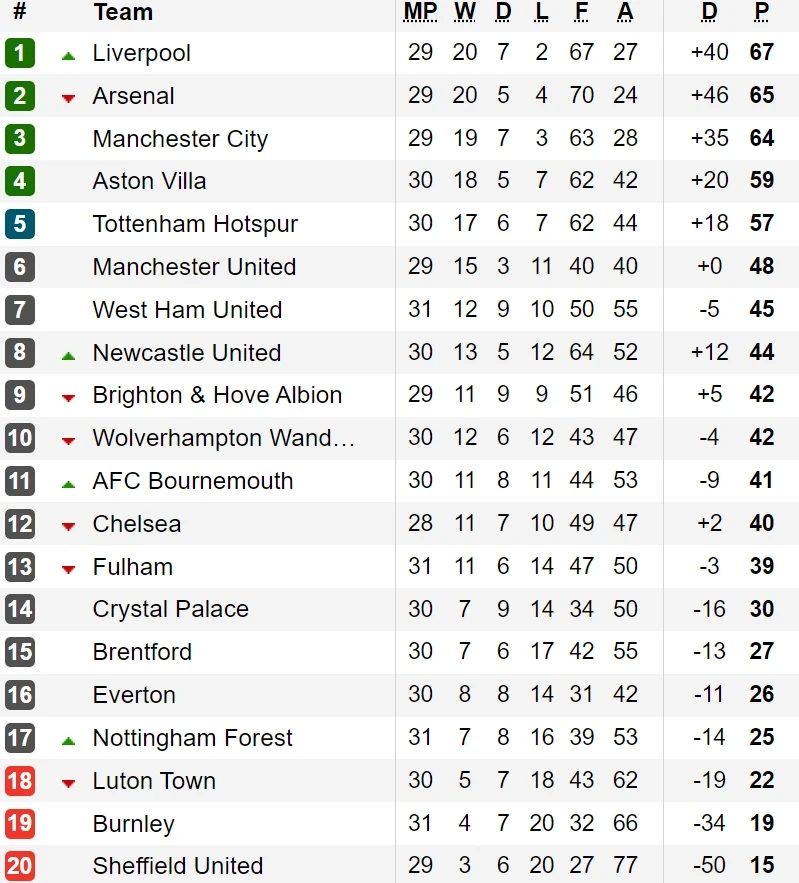Click the green arrow beside Nottingham Forest
Image resolution: width=799 pixels, height=883 pixels.
(68, 741)
